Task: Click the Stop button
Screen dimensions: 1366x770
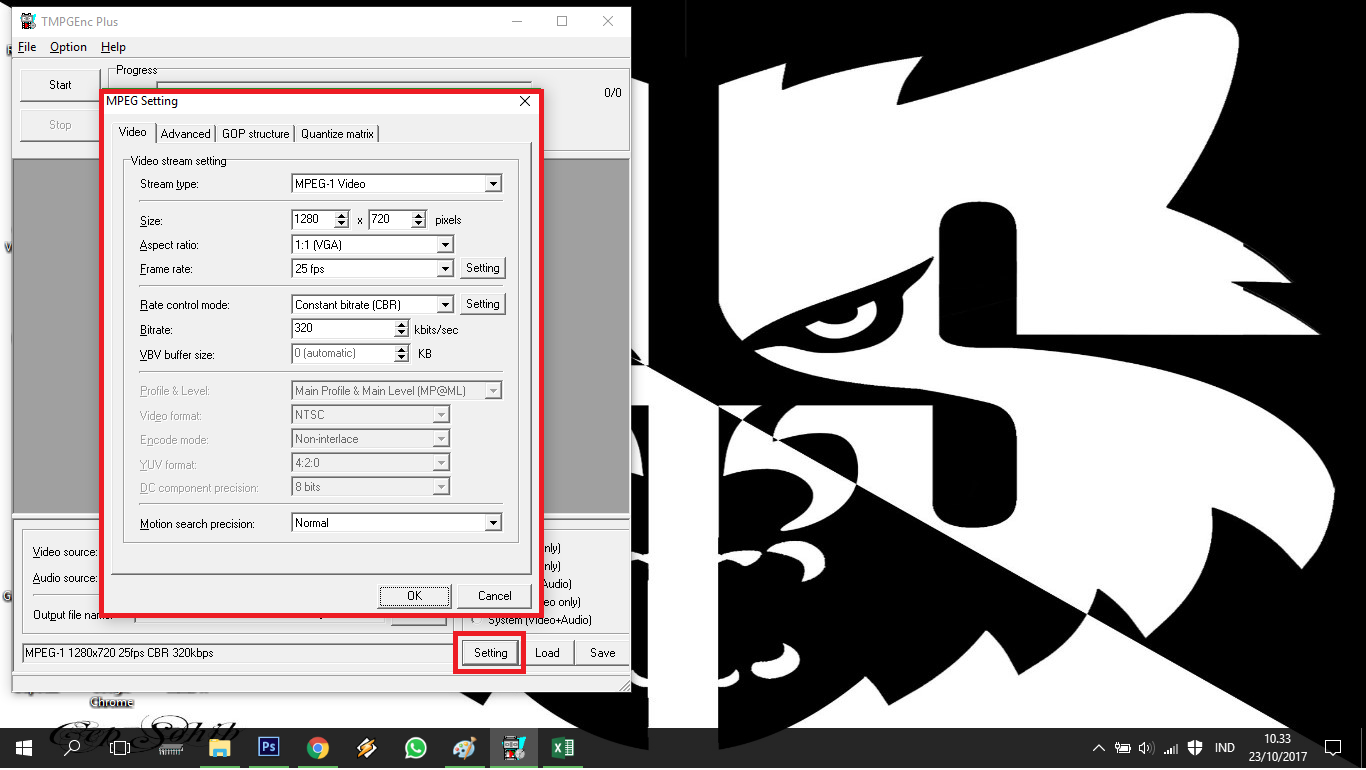Action: coord(60,125)
